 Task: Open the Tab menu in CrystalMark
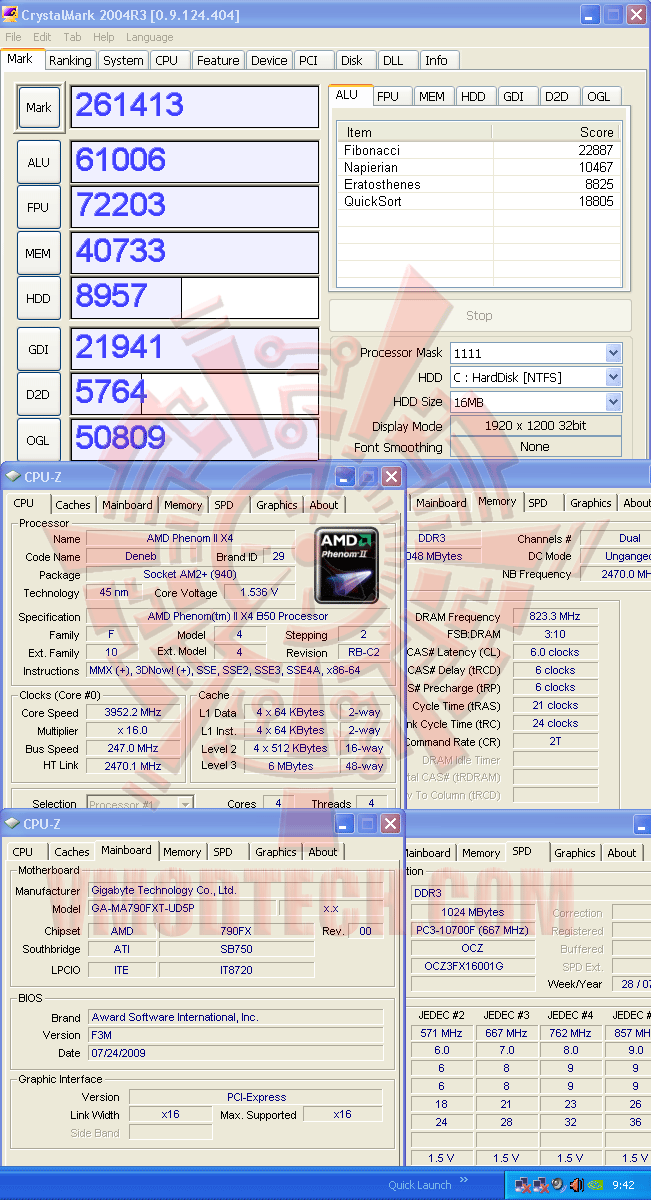pyautogui.click(x=73, y=37)
